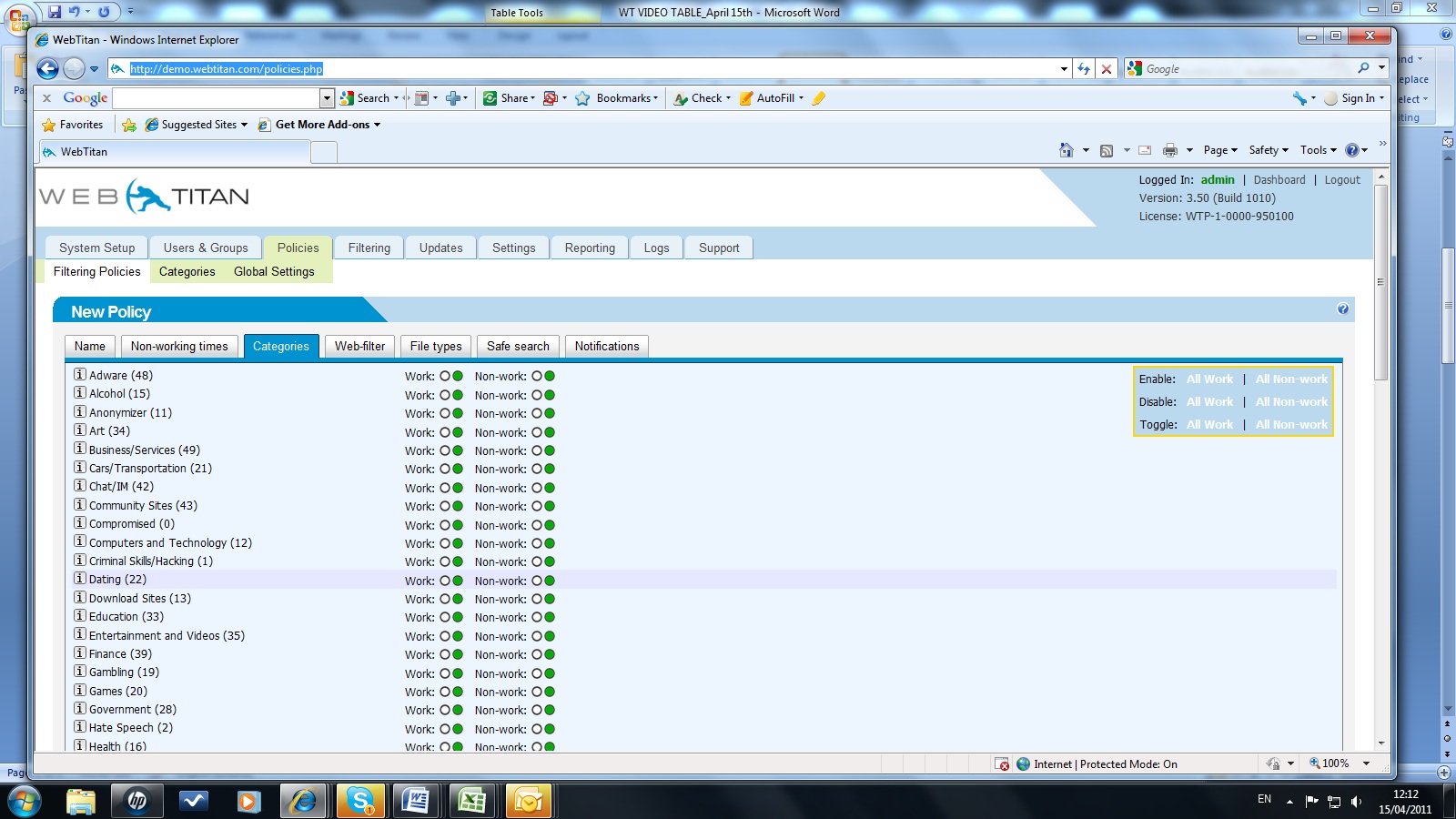Open info icon for Adware category
The image size is (1456, 819).
tap(80, 374)
